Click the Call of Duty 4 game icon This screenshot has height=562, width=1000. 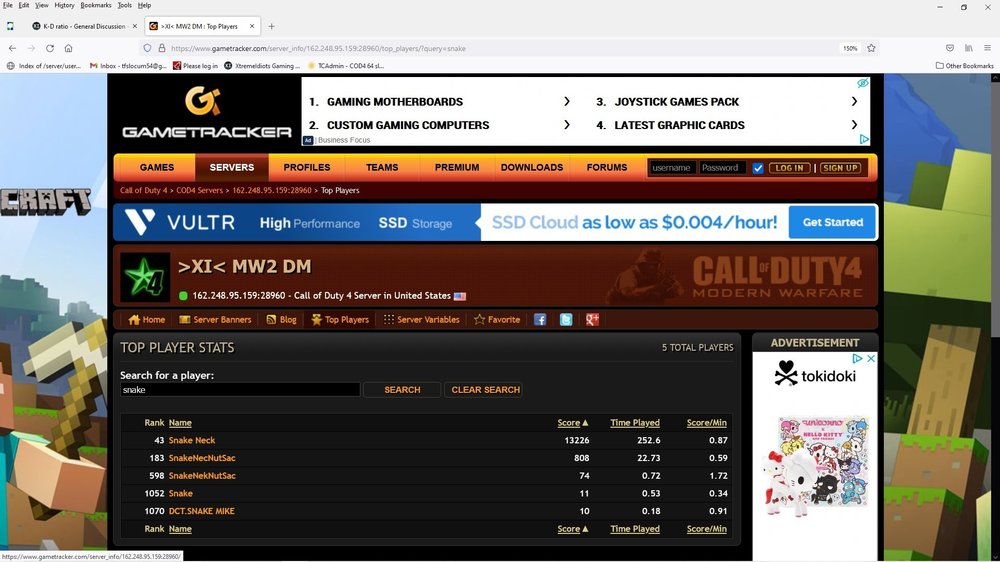145,277
